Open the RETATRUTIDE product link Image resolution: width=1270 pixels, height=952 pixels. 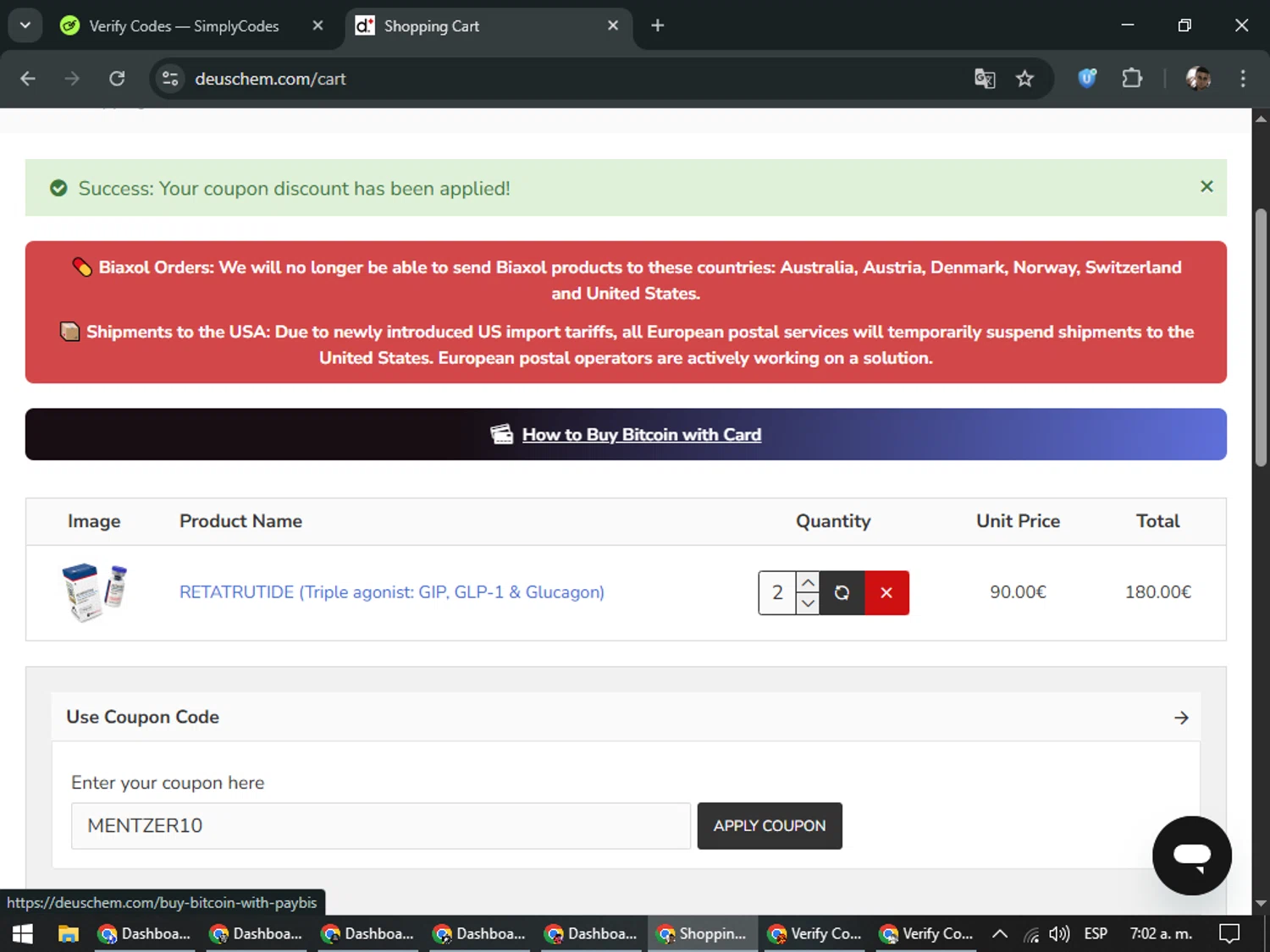pyautogui.click(x=392, y=592)
